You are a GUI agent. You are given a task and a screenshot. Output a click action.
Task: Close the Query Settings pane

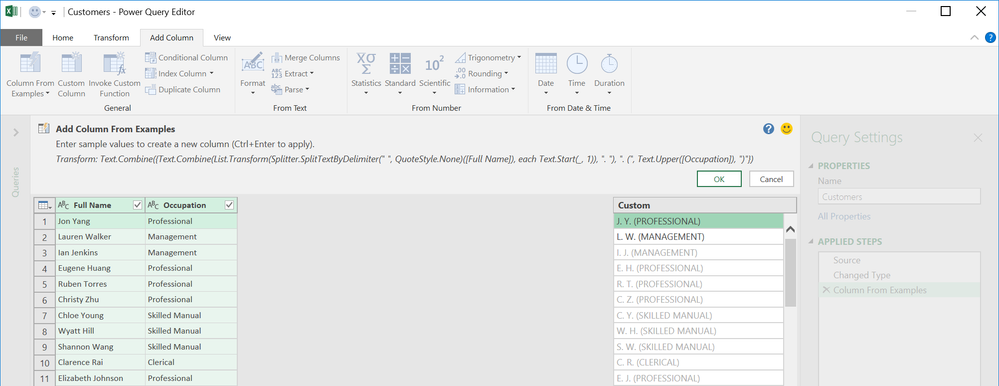pyautogui.click(x=978, y=137)
